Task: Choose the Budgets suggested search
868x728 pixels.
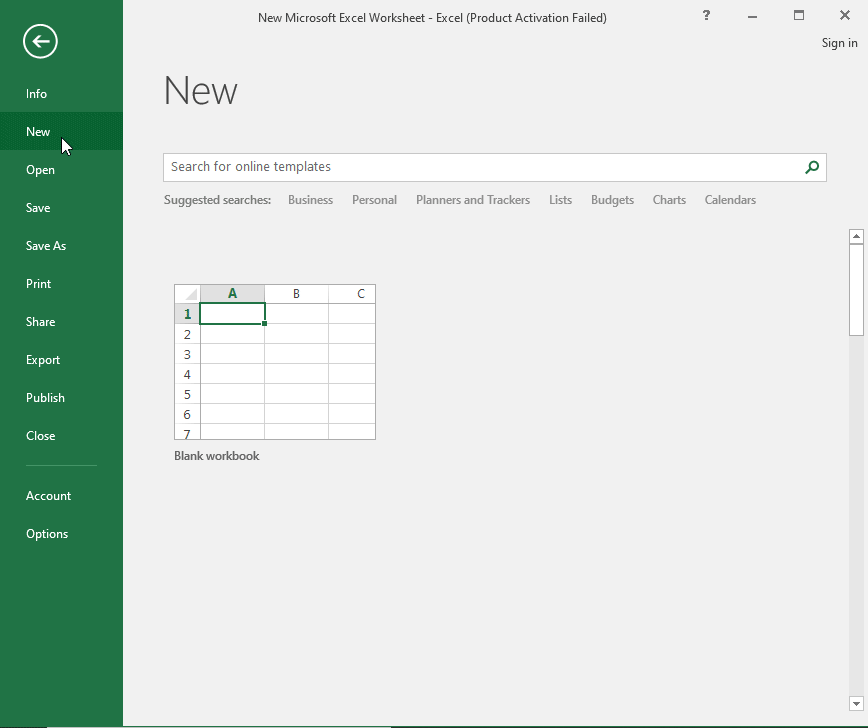Action: [x=612, y=200]
